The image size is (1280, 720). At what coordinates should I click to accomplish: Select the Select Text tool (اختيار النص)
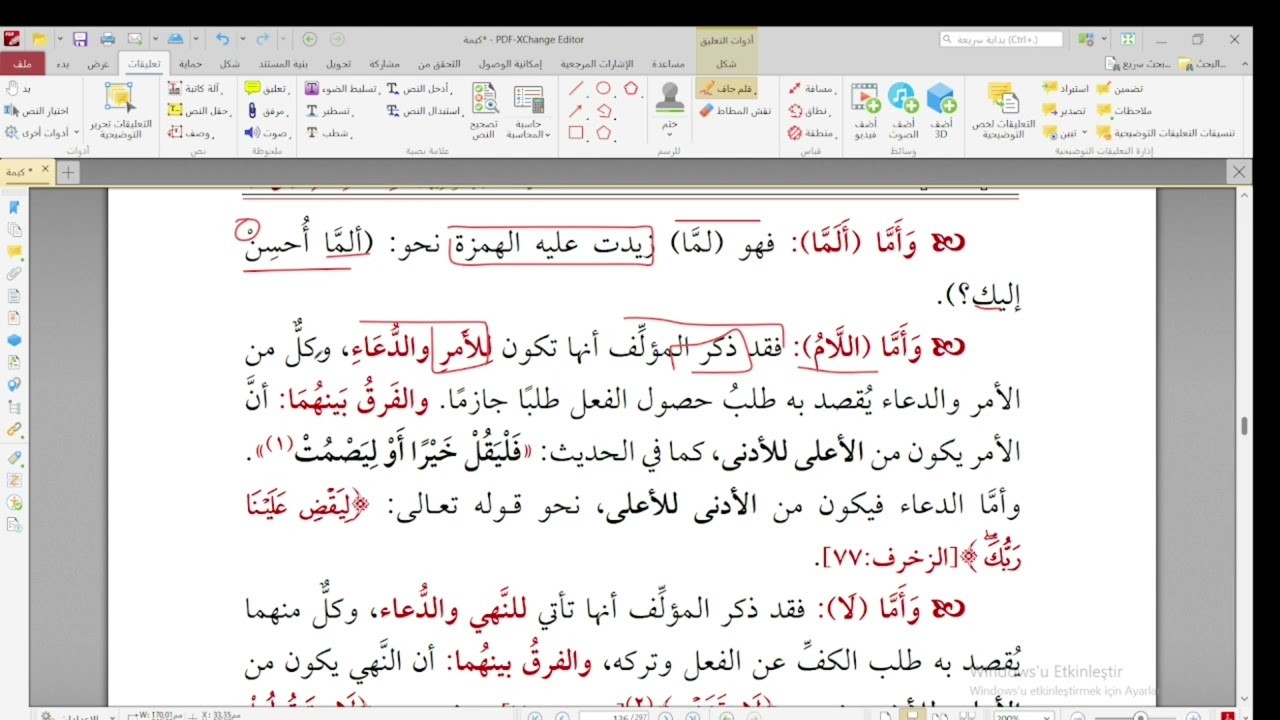point(38,110)
